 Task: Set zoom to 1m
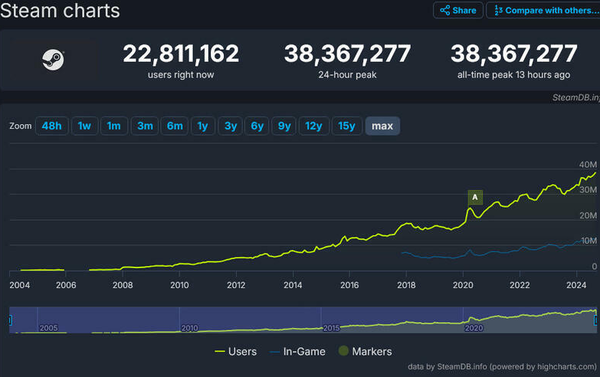click(x=114, y=126)
